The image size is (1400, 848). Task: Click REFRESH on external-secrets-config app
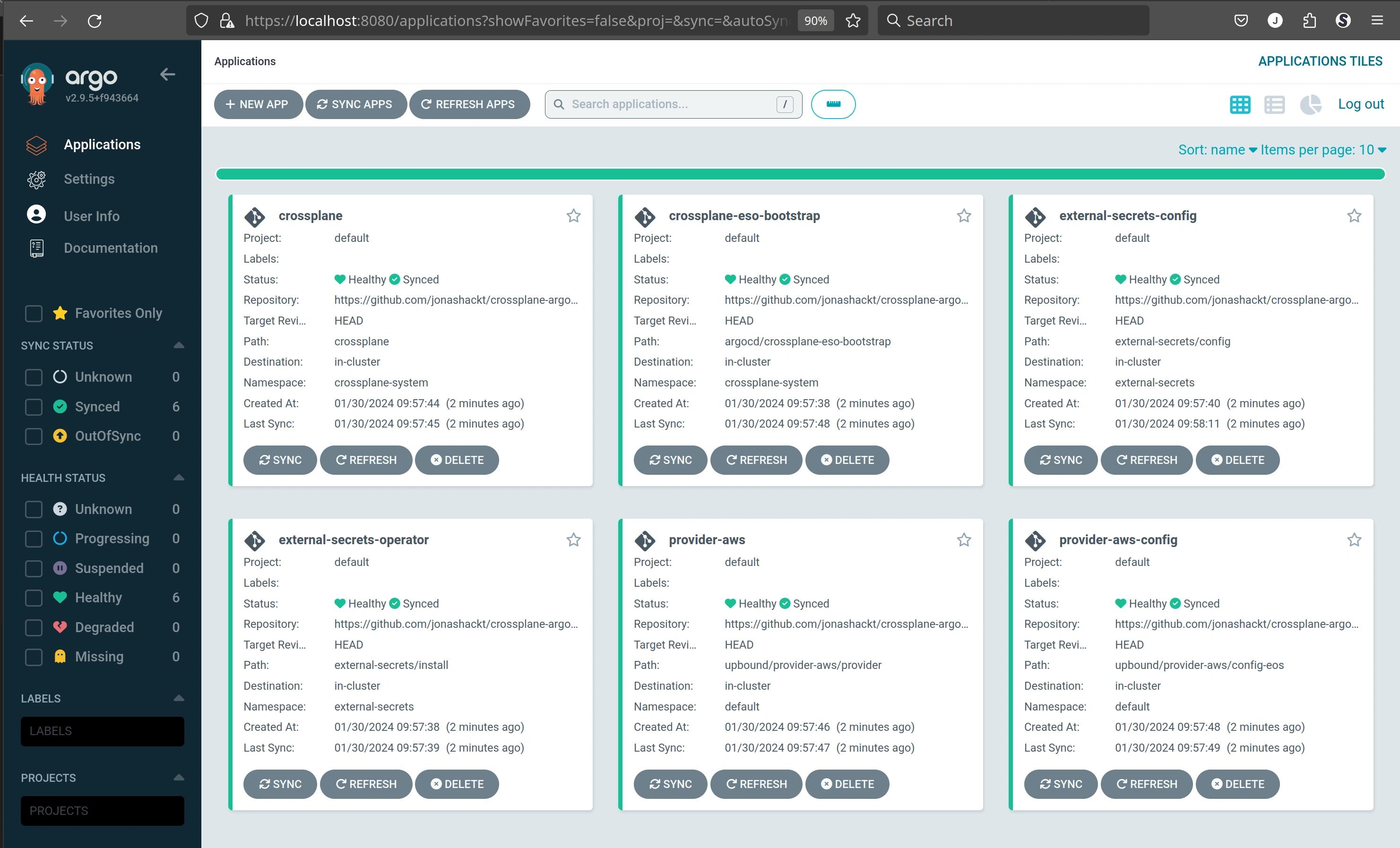pos(1147,460)
